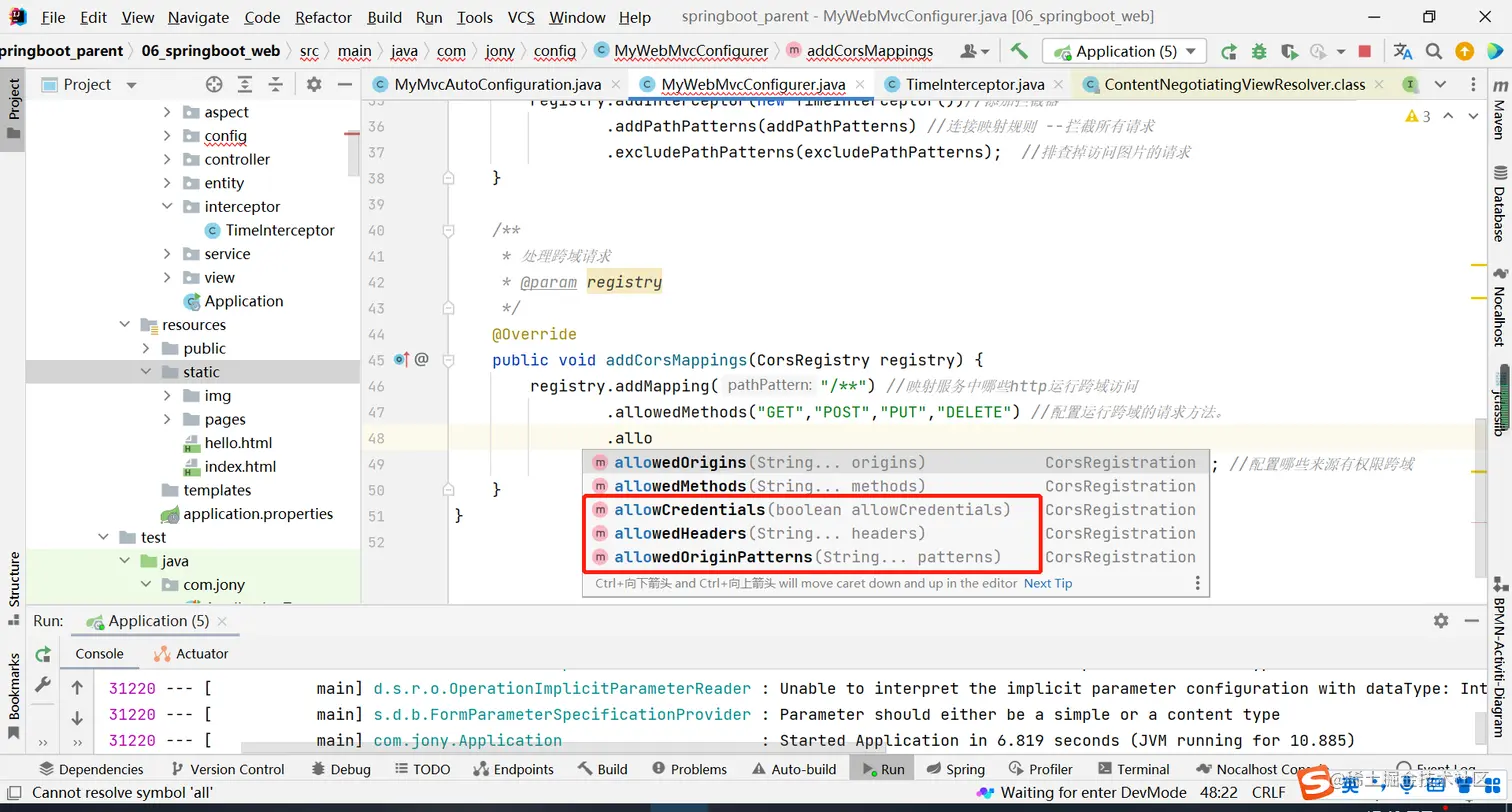
Task: Open the Endpoints tool window
Action: (x=513, y=769)
